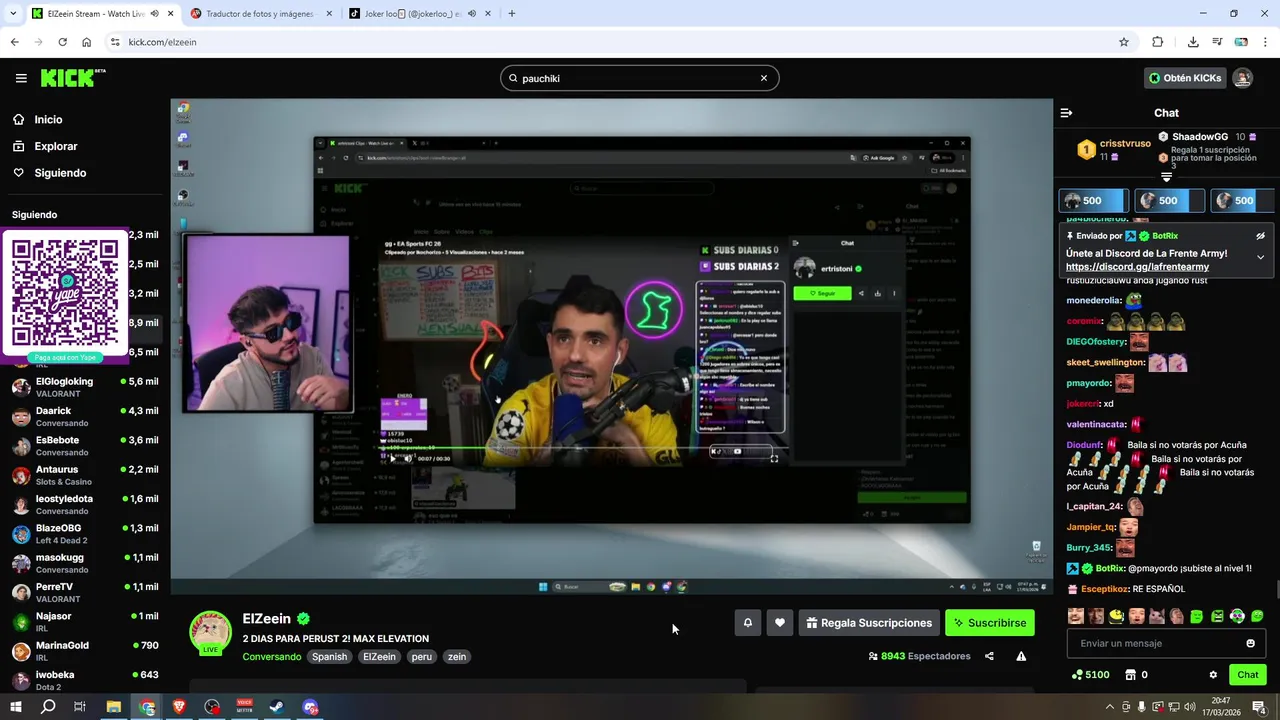Send message with green Chat button
1280x720 pixels.
tap(1248, 675)
